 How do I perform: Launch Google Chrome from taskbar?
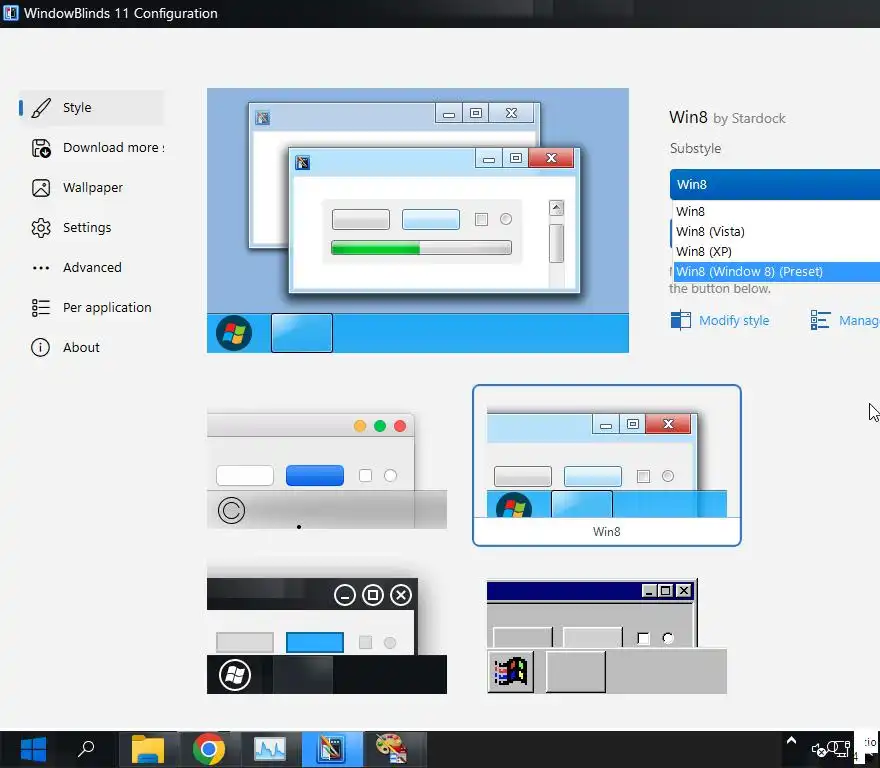(x=209, y=749)
